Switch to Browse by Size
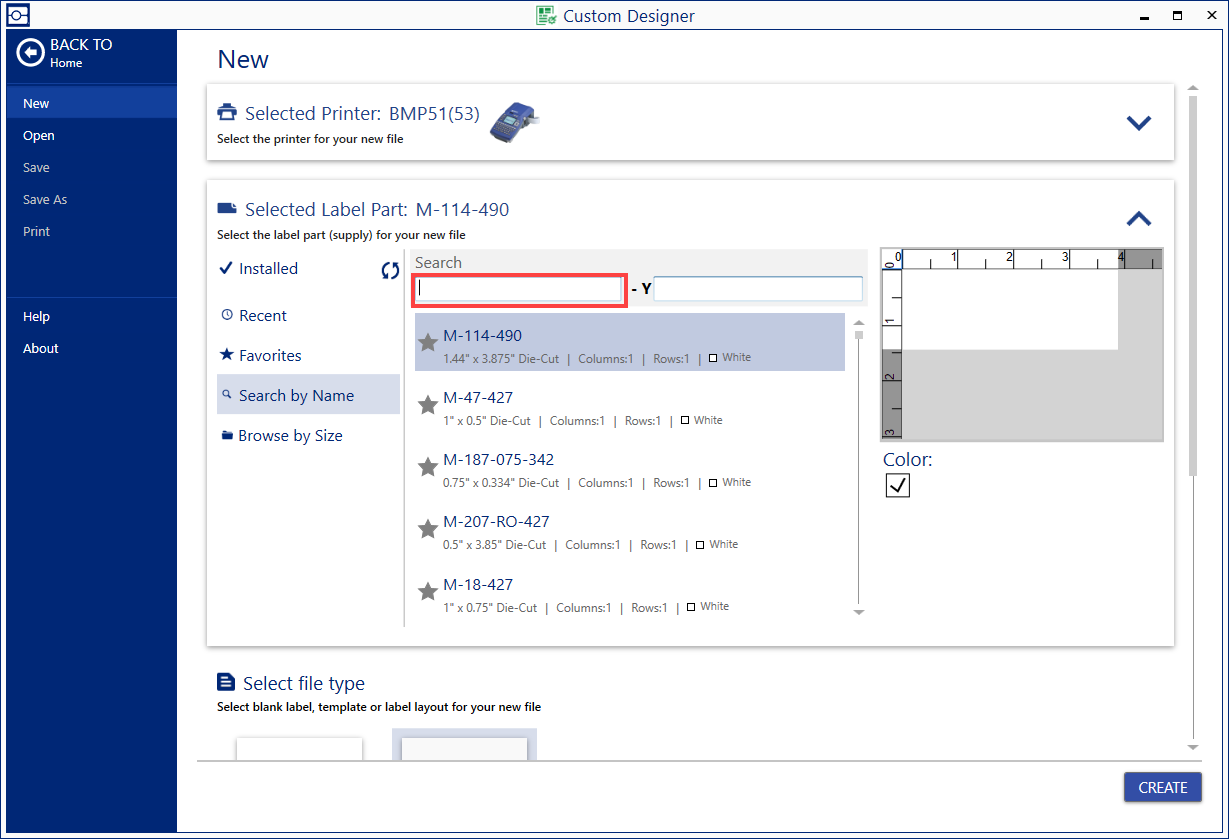This screenshot has height=839, width=1229. click(290, 436)
